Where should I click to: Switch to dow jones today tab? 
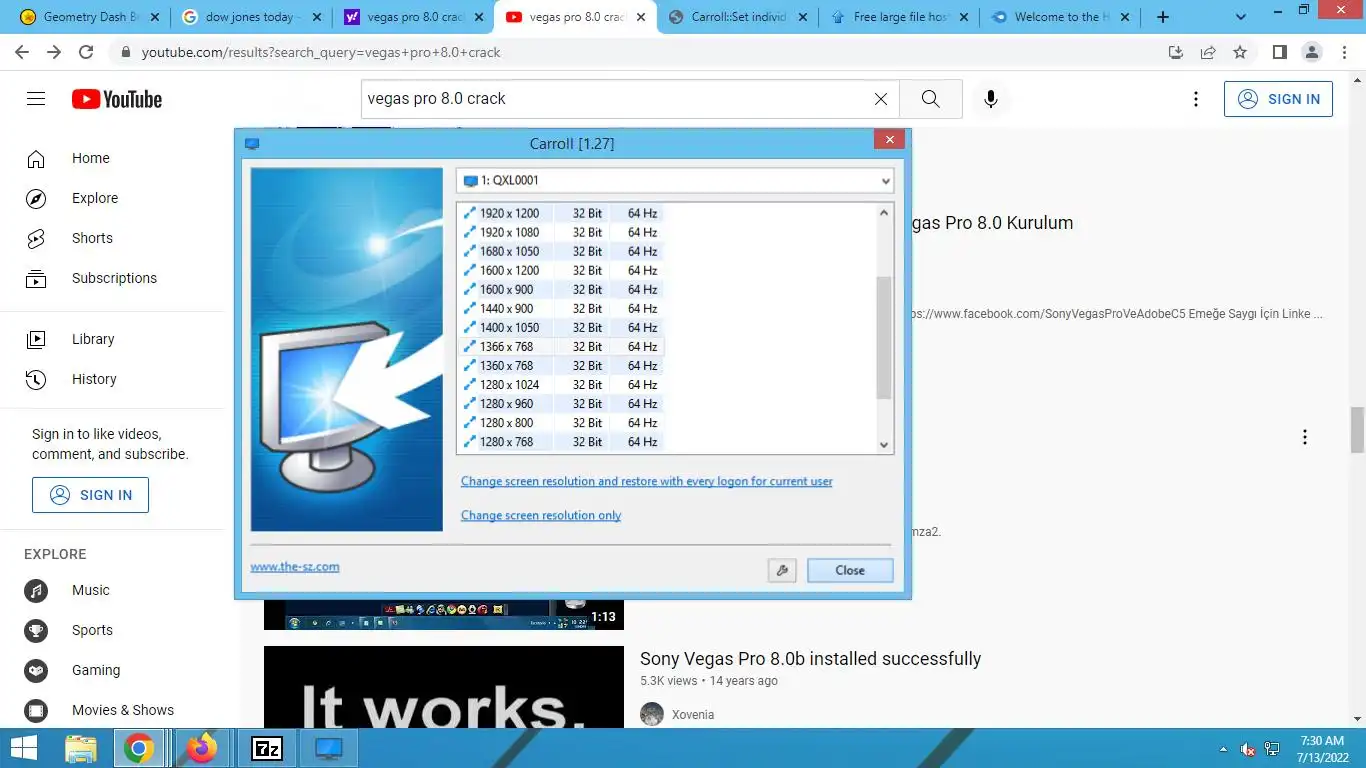pyautogui.click(x=252, y=17)
